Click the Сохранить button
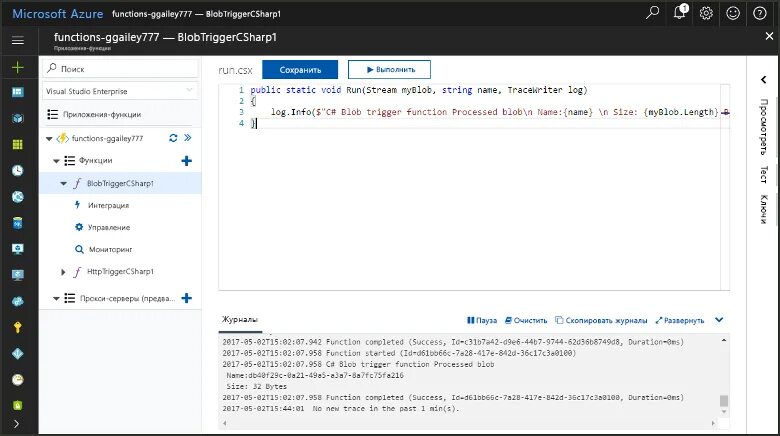 click(300, 70)
